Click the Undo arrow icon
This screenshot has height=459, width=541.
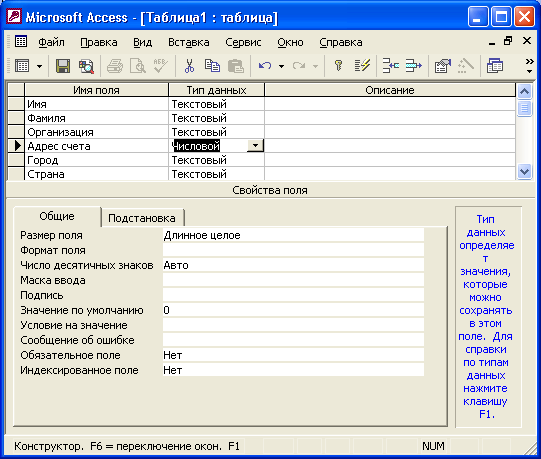coord(265,66)
